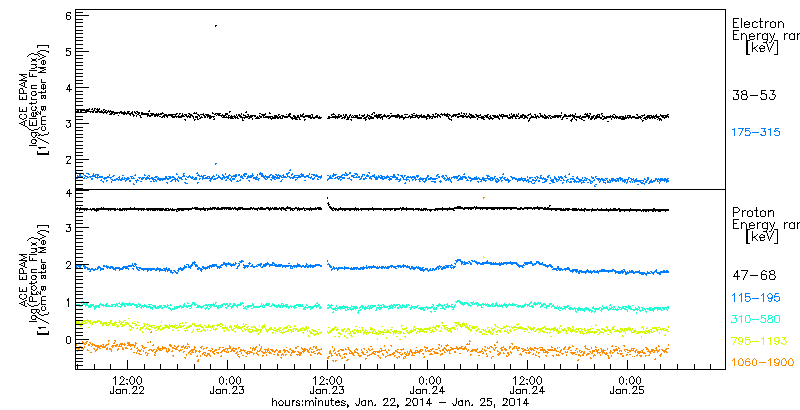Click the 12:00 Jan.23 time axis label
This screenshot has height=410, width=800.
327,386
